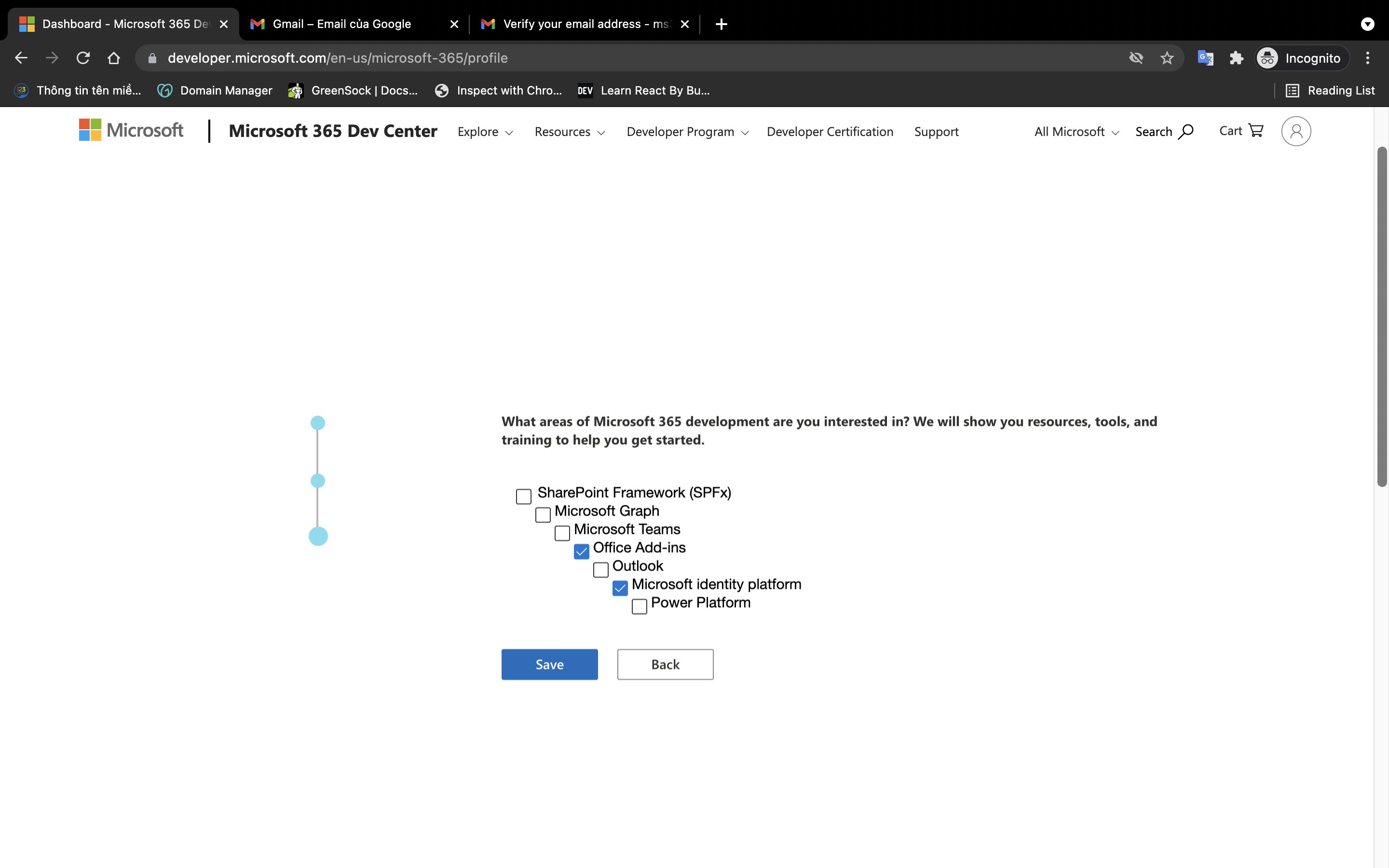Click the Microsoft logo
This screenshot has height=868, width=1389.
(131, 130)
